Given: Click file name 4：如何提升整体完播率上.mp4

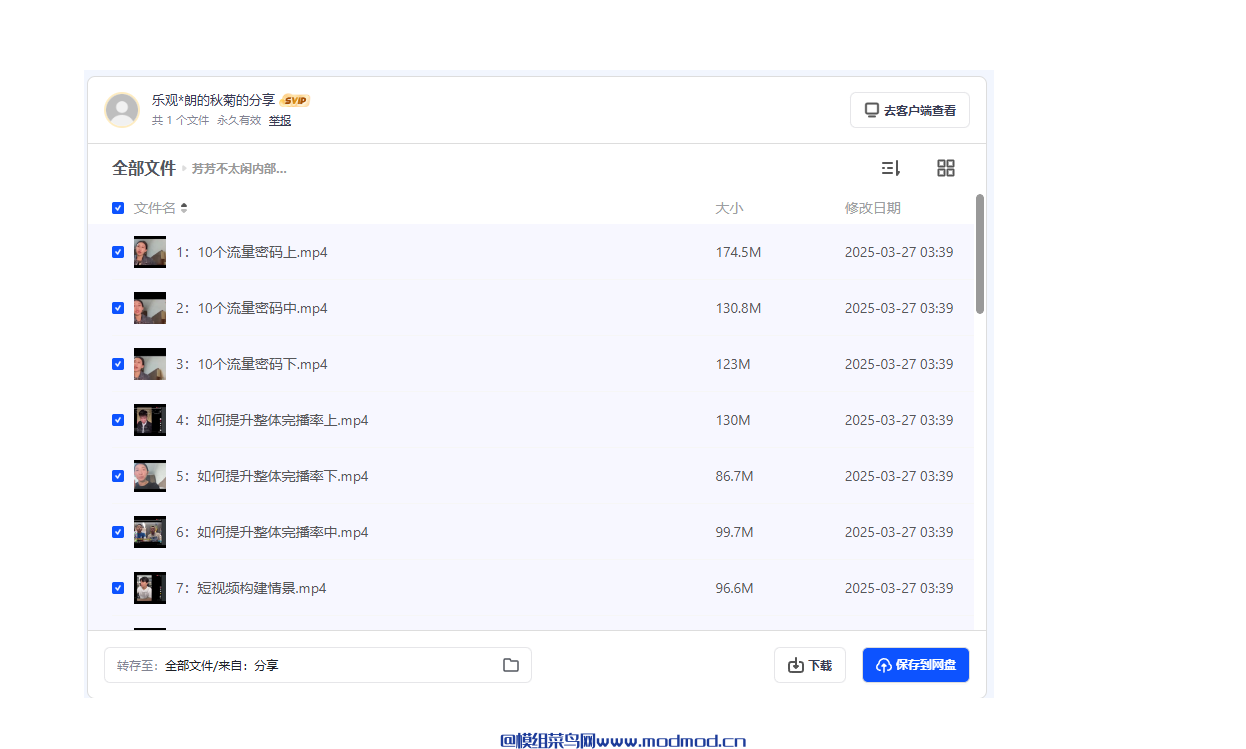Looking at the screenshot, I should pos(272,420).
